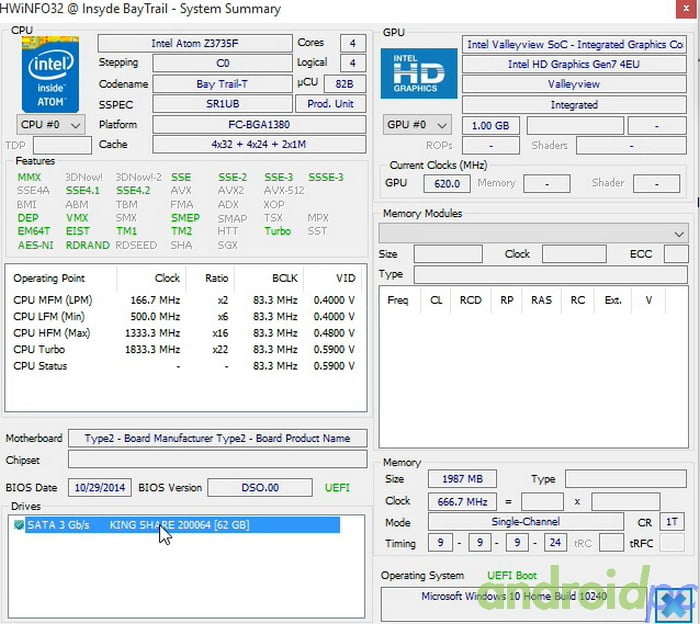Click the VMX feature label
Screen dimensions: 700x624
[77, 218]
